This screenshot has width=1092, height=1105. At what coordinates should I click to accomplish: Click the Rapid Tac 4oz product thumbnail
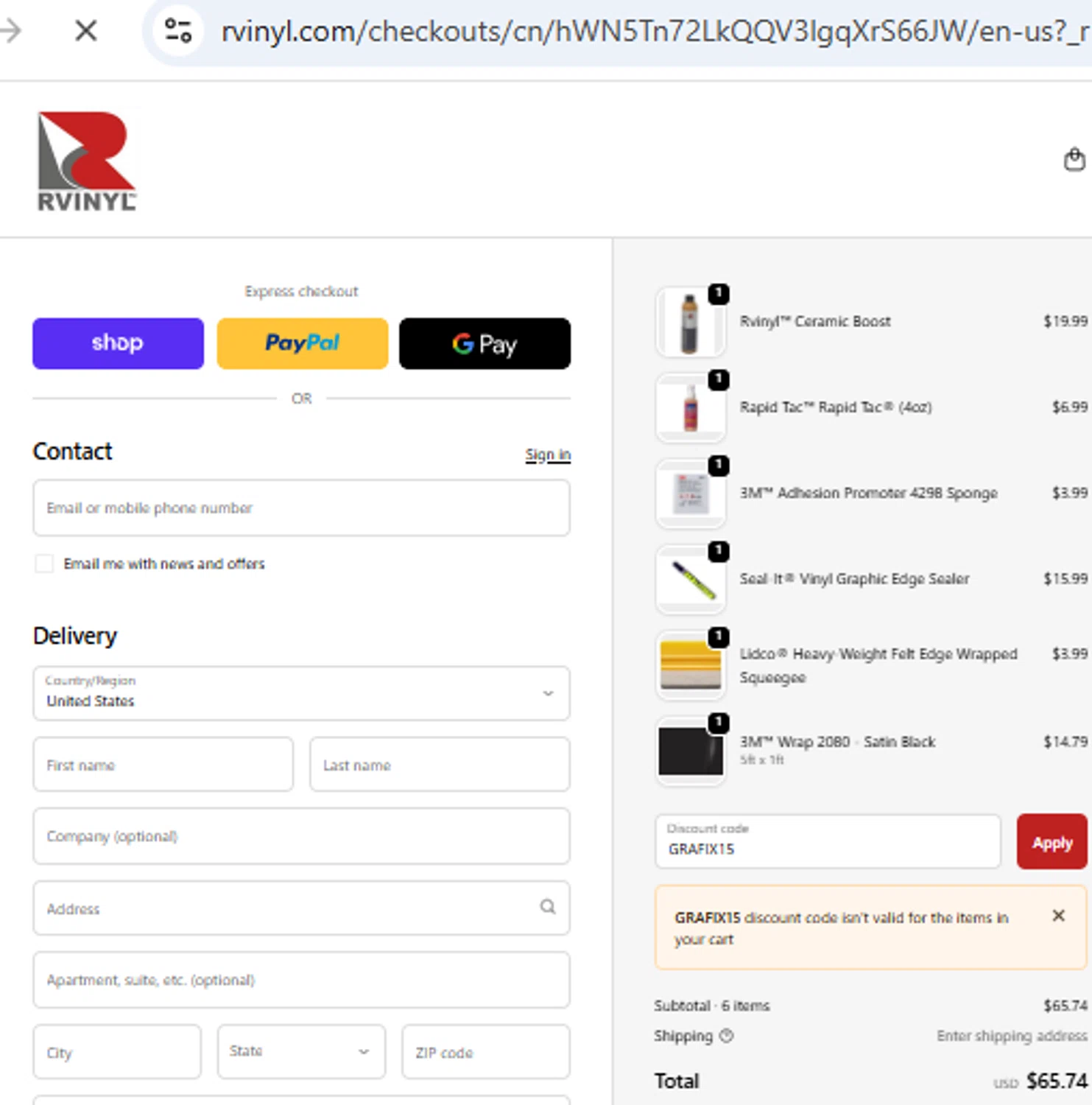690,407
